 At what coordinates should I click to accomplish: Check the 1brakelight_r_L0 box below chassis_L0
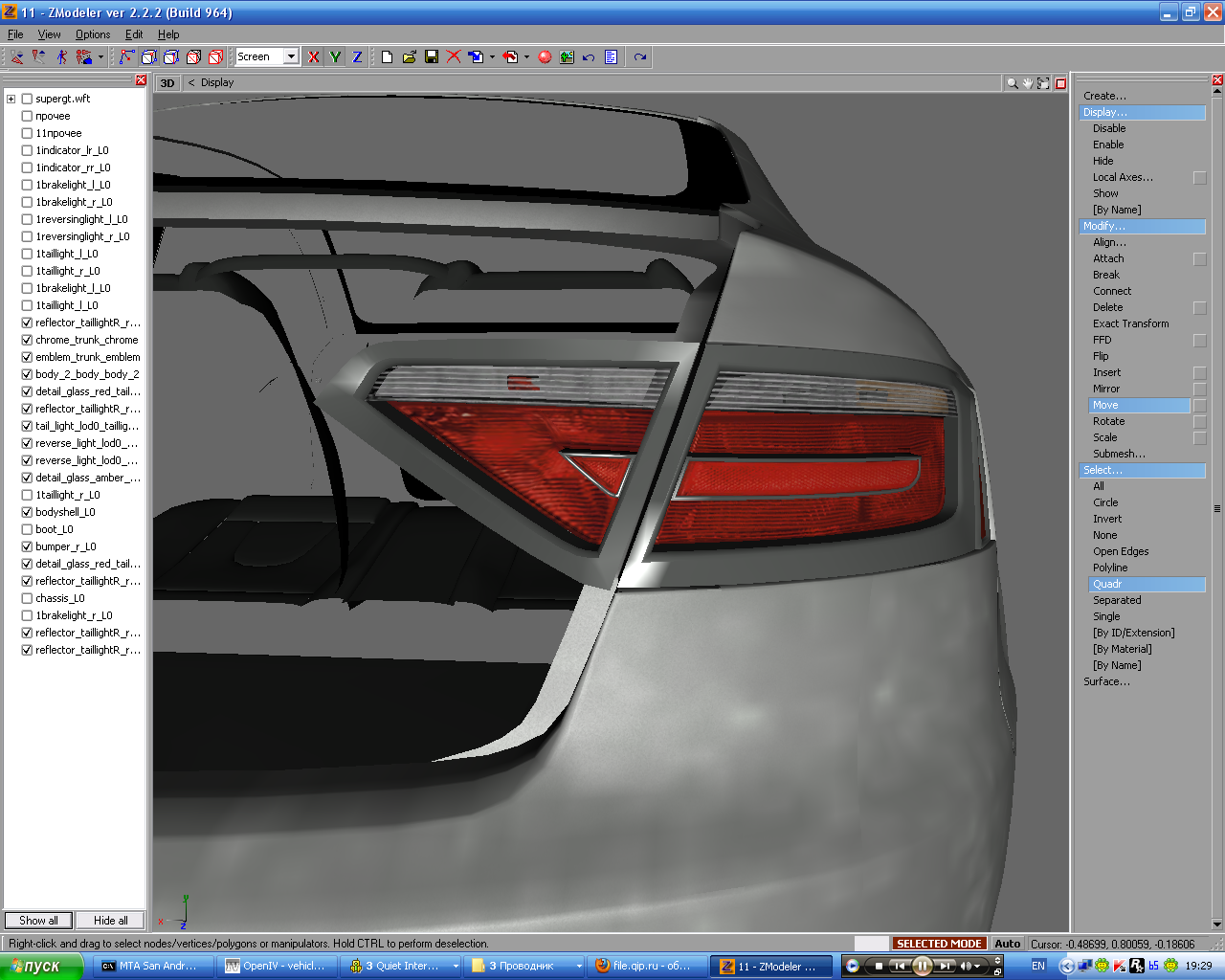[27, 615]
